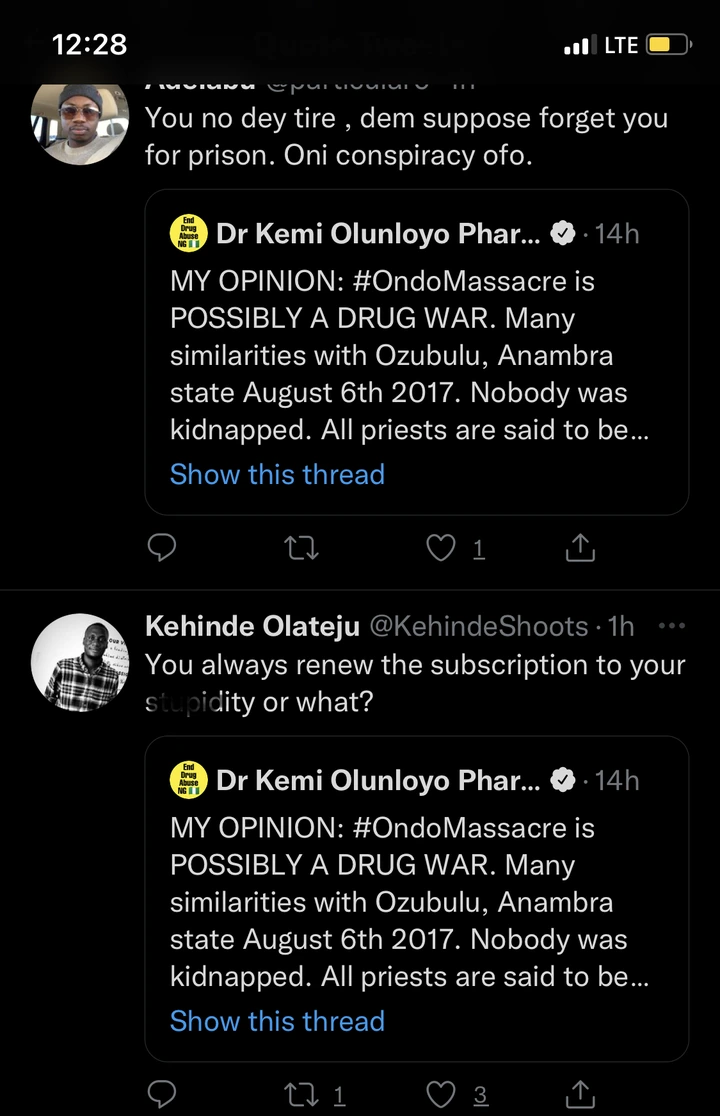Open Kehinde Olateju's profile picture
The image size is (720, 1116).
click(x=81, y=662)
